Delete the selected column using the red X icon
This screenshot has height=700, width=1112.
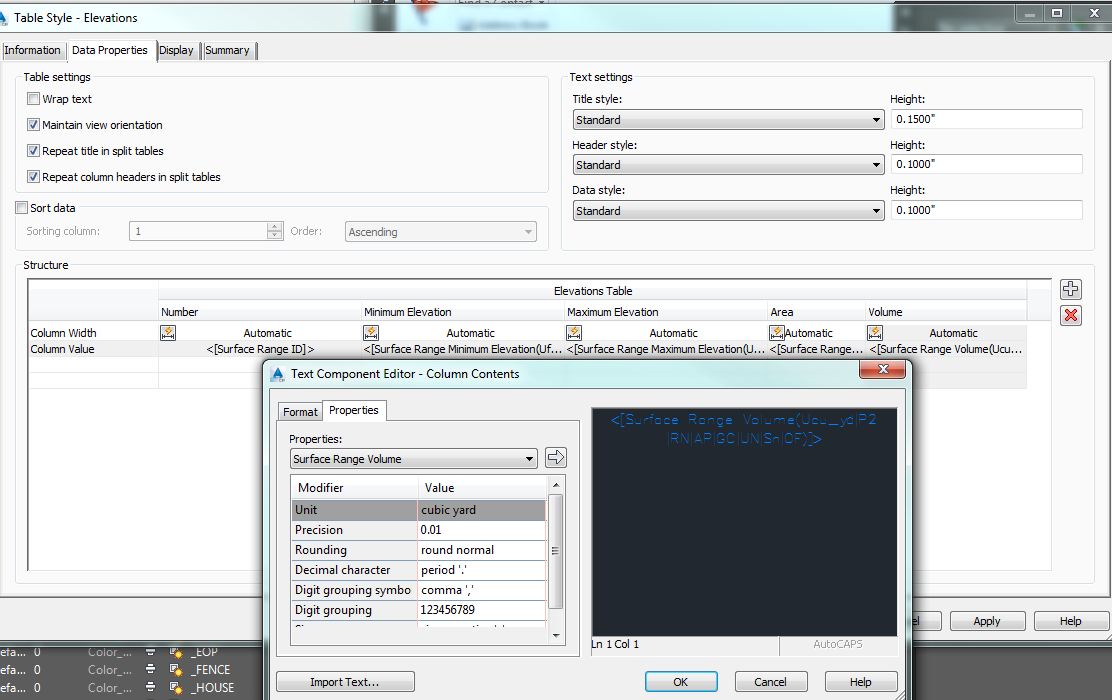pos(1070,314)
